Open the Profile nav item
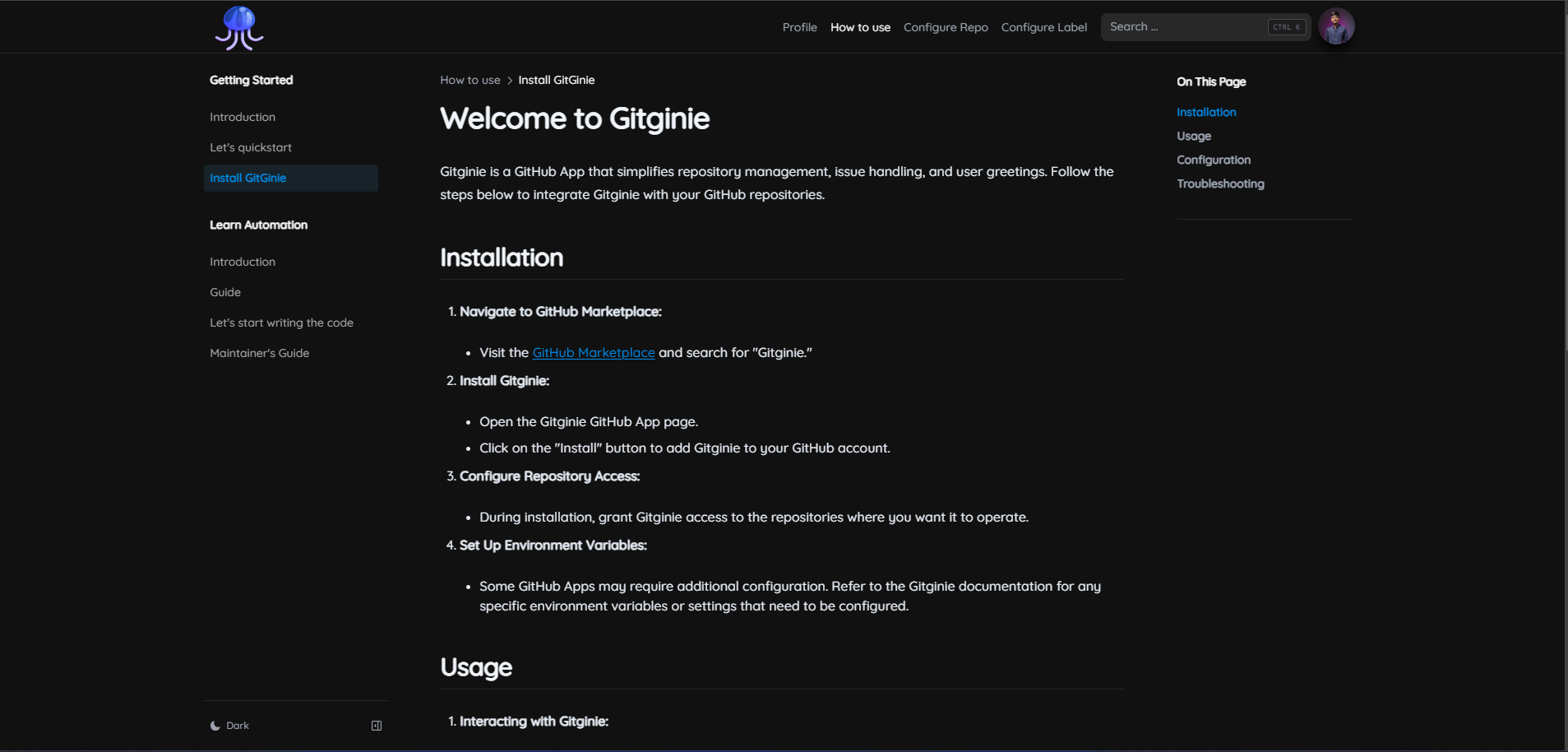 (799, 27)
